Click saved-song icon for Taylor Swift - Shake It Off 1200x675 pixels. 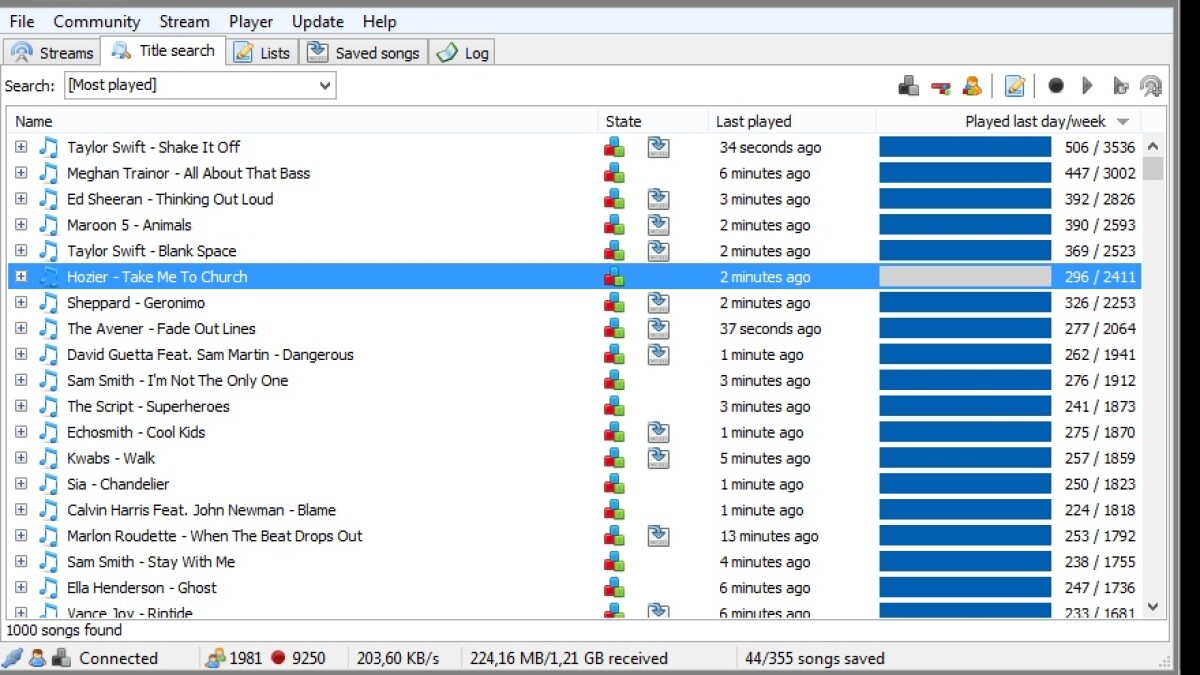(x=658, y=147)
